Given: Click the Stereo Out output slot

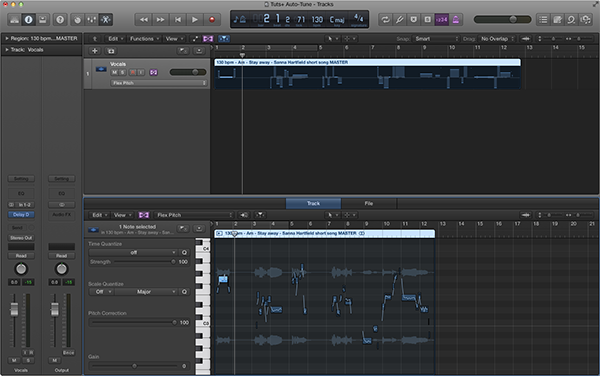Looking at the screenshot, I should pos(21,238).
